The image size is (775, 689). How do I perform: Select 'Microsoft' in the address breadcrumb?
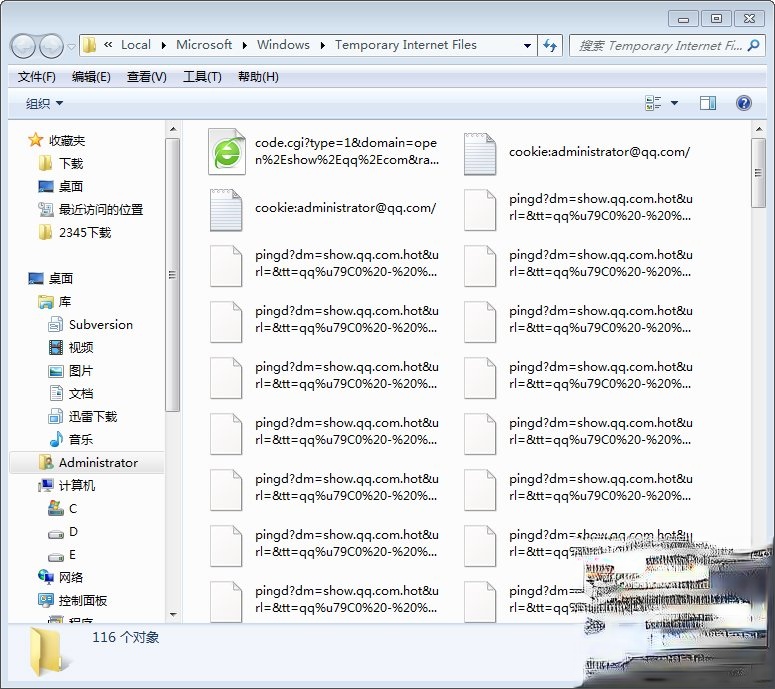(x=204, y=45)
